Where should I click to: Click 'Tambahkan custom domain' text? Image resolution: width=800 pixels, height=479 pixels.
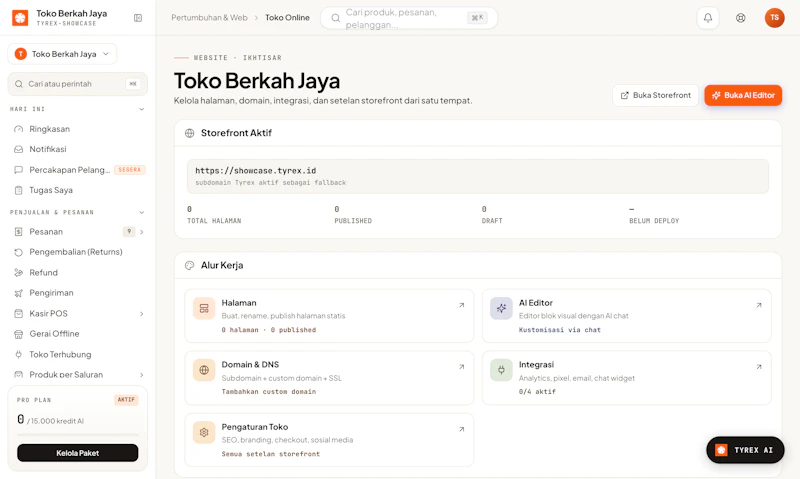[x=269, y=392]
